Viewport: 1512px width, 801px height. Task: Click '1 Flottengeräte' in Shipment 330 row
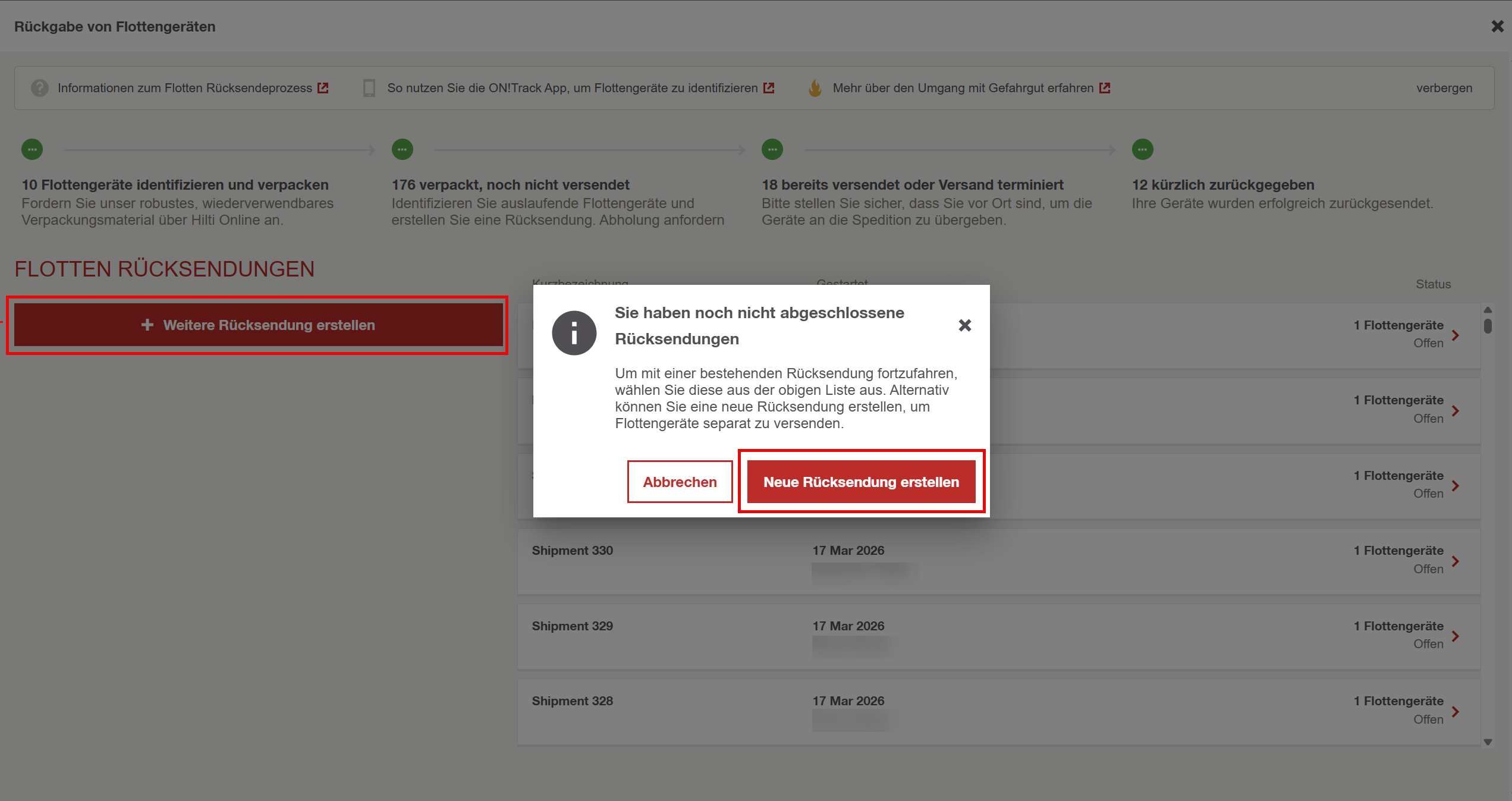(1398, 551)
